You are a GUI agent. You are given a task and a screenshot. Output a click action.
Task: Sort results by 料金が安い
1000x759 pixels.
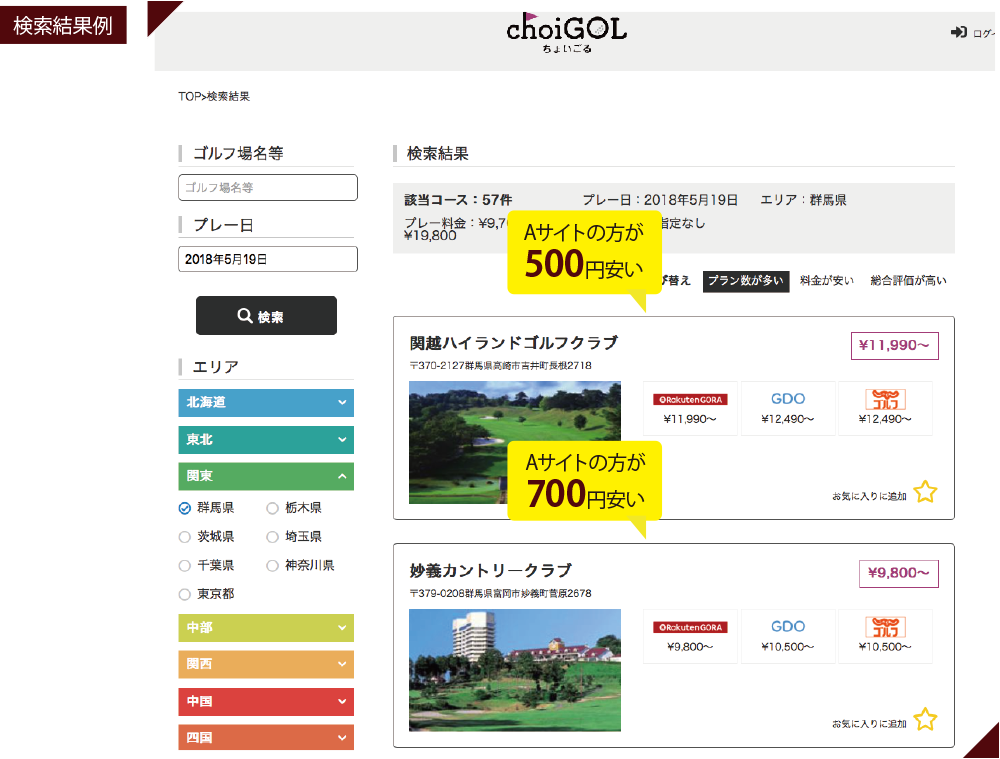coord(826,281)
